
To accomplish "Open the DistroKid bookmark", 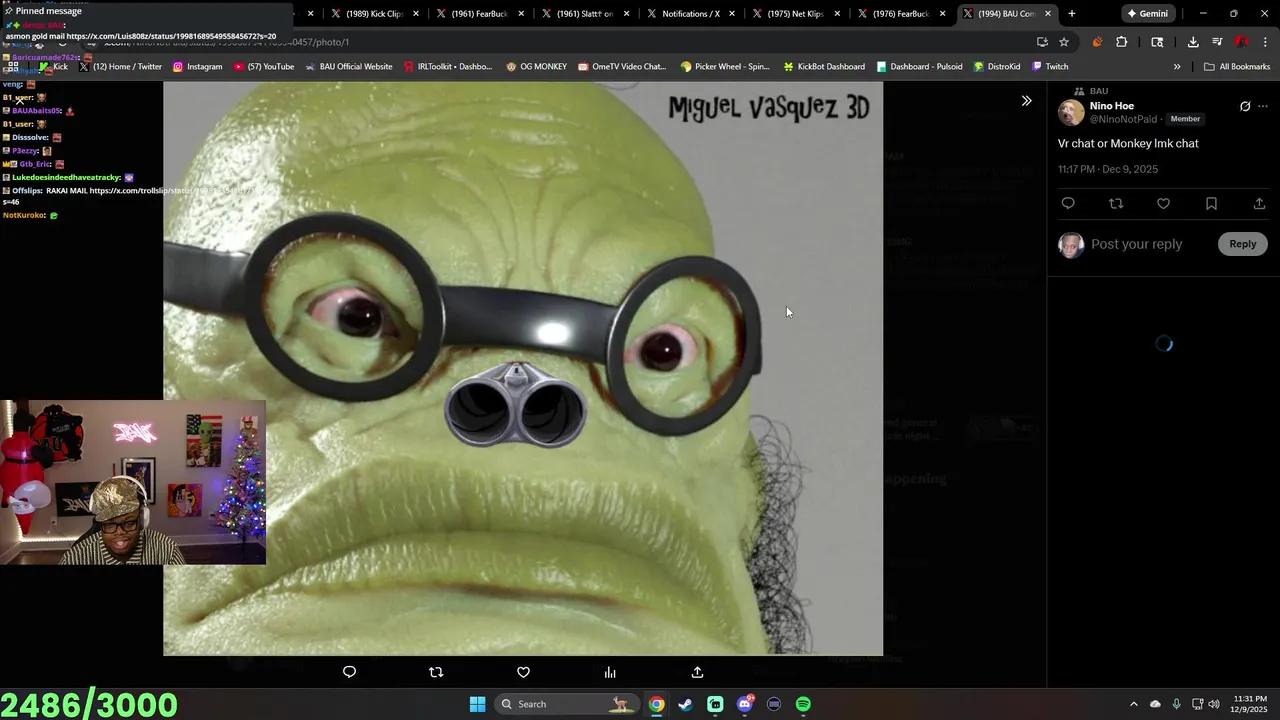I will pyautogui.click(x=997, y=66).
